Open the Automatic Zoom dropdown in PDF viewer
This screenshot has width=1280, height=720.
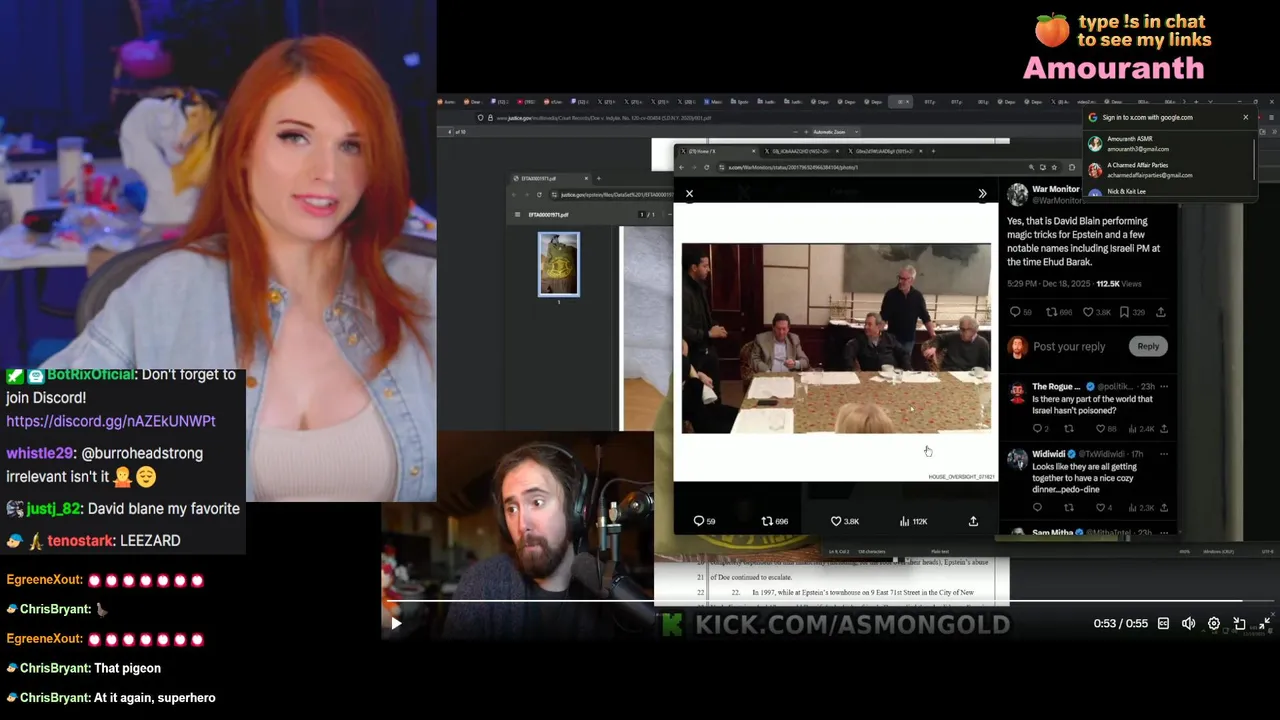pos(836,132)
